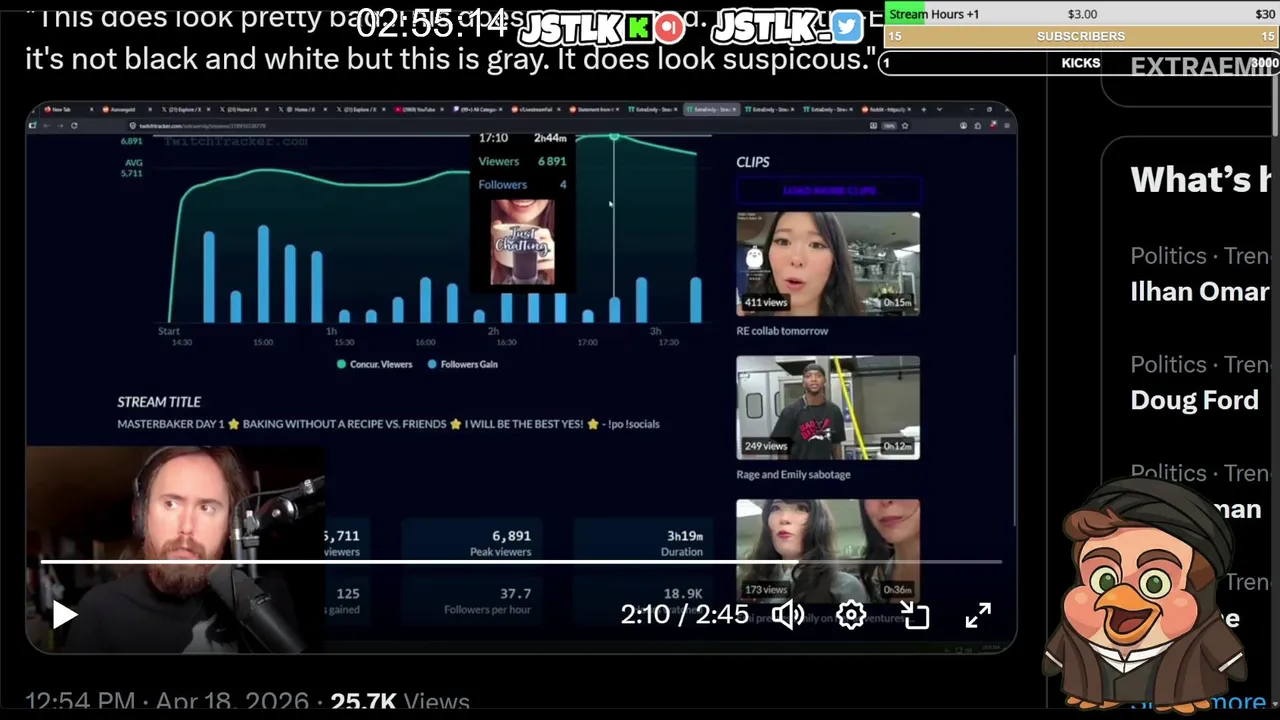This screenshot has width=1280, height=720.
Task: Click the owl mascot avatar
Action: (x=1145, y=592)
